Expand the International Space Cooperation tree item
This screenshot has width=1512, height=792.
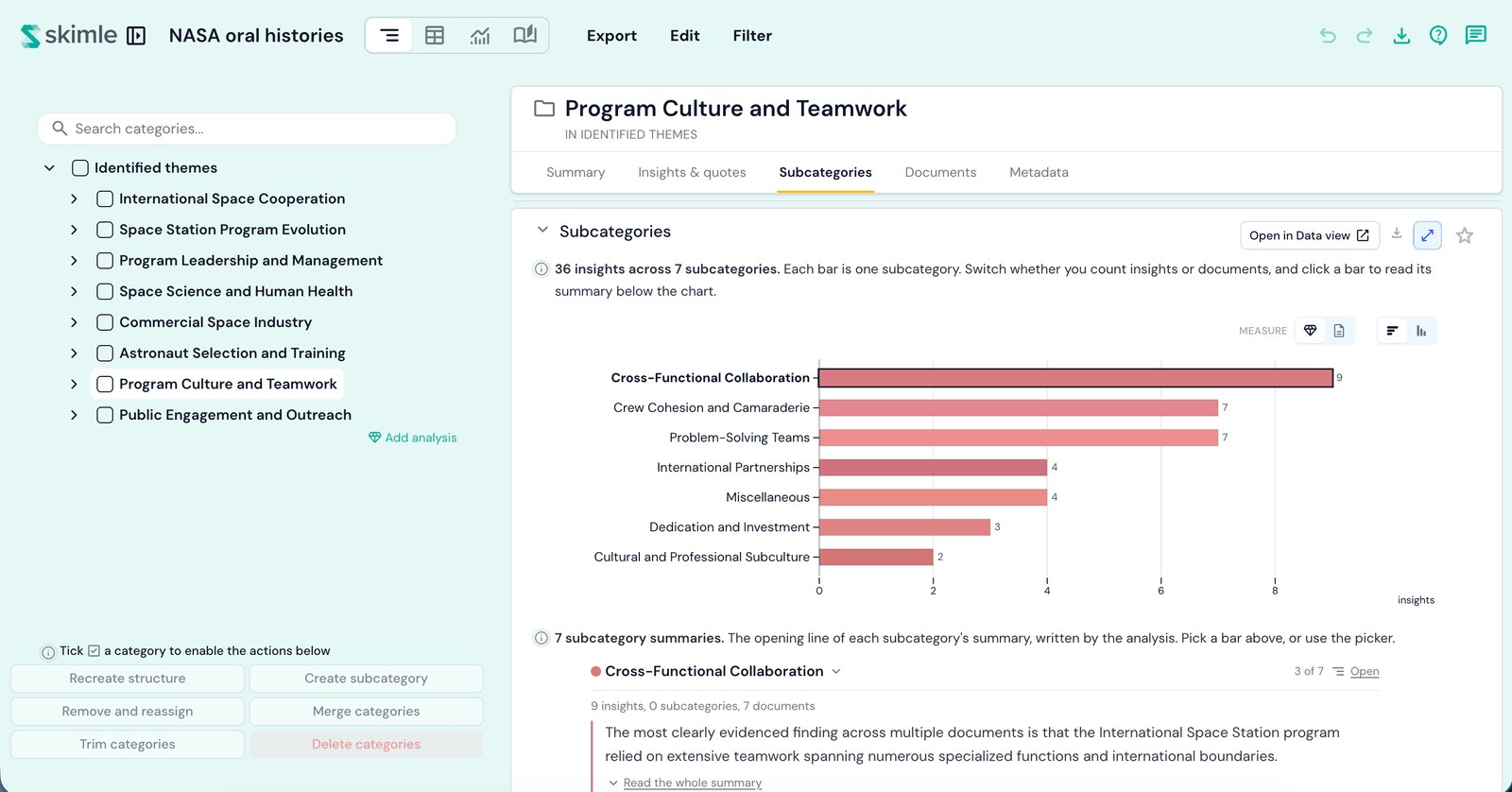(74, 198)
